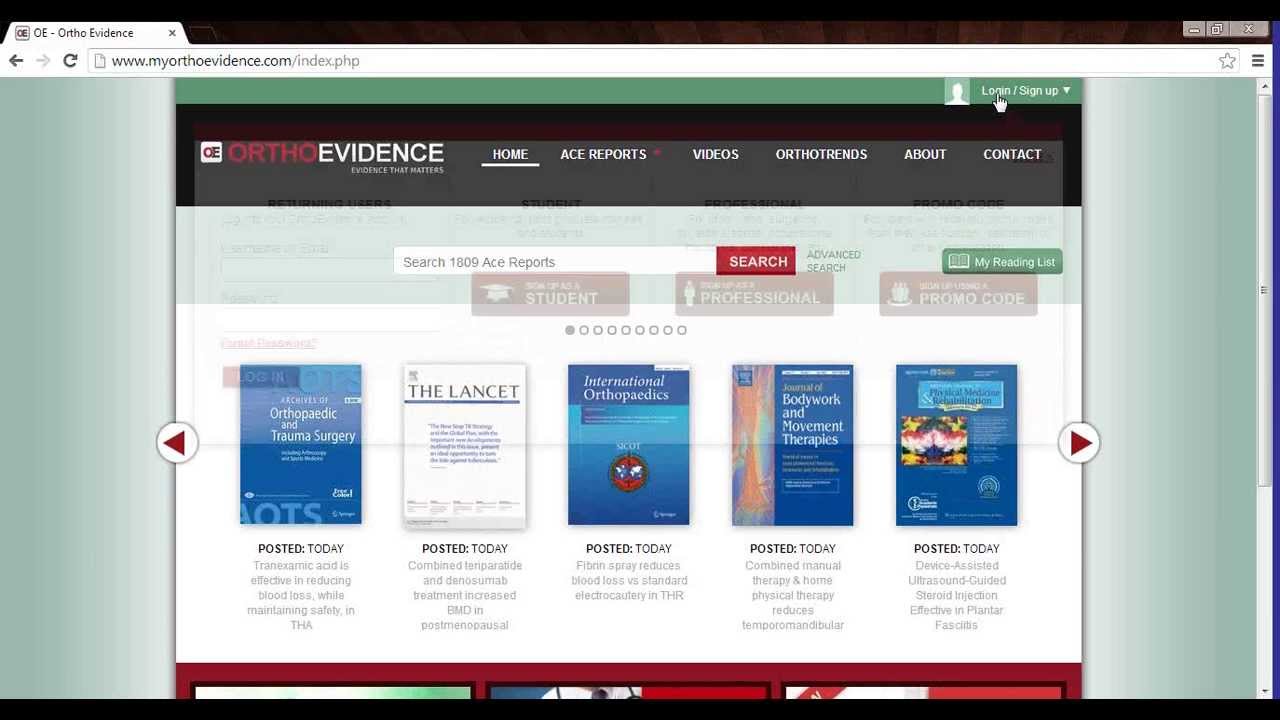The width and height of the screenshot is (1280, 720).
Task: Open the ACE REPORTS menu
Action: point(603,154)
